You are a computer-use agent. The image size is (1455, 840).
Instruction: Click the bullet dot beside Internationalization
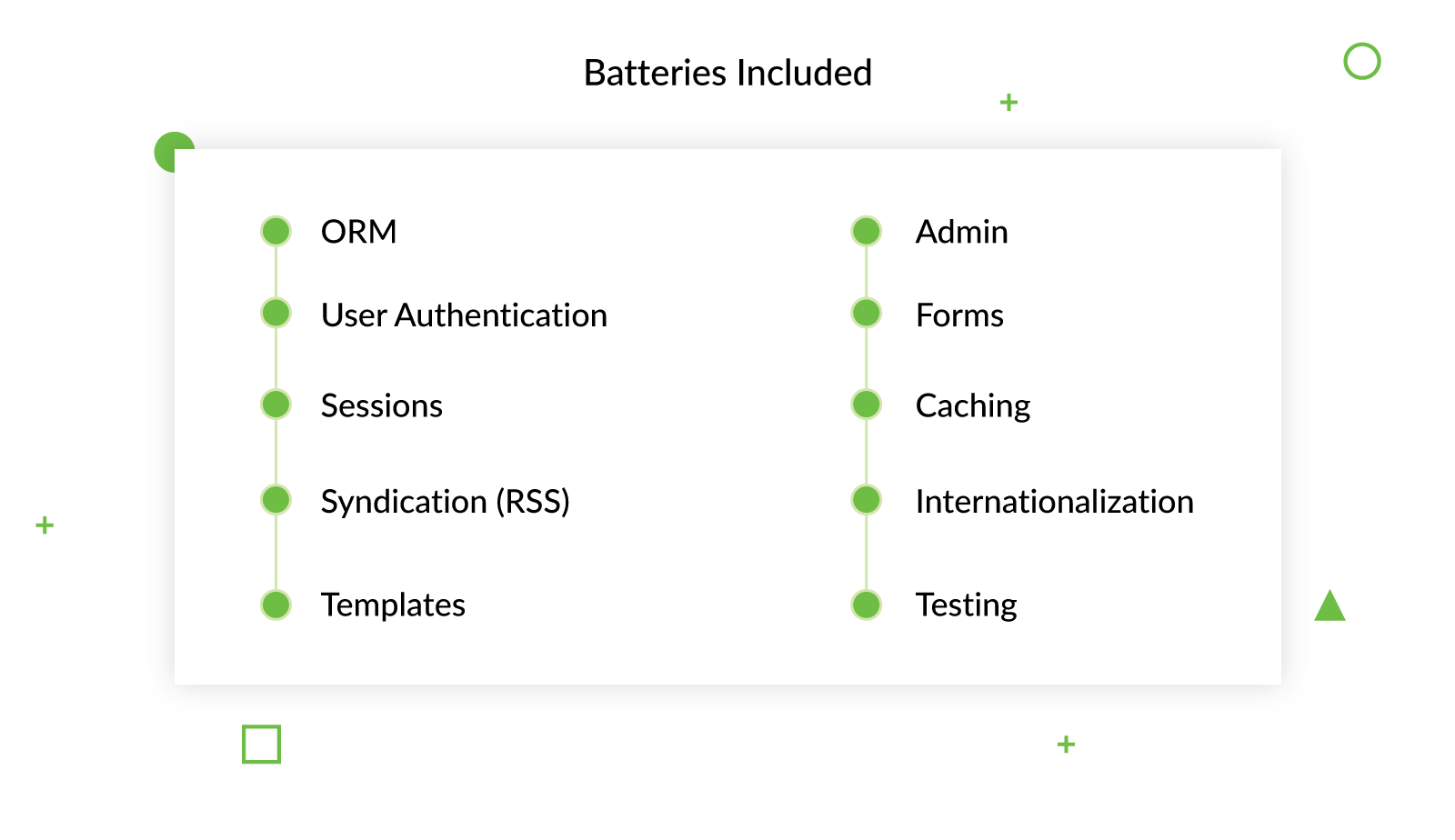coord(867,499)
